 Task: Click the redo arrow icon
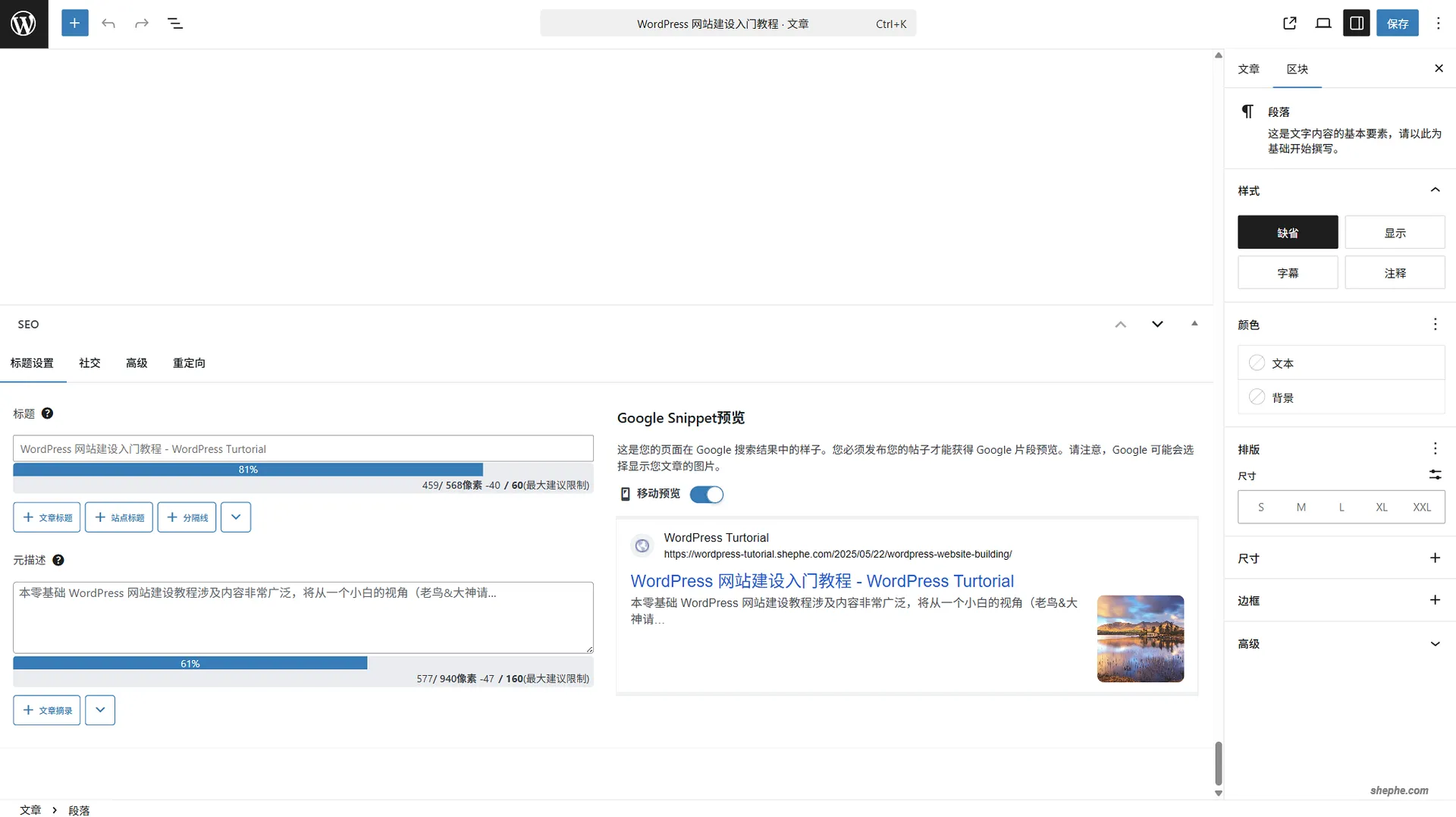coord(142,24)
